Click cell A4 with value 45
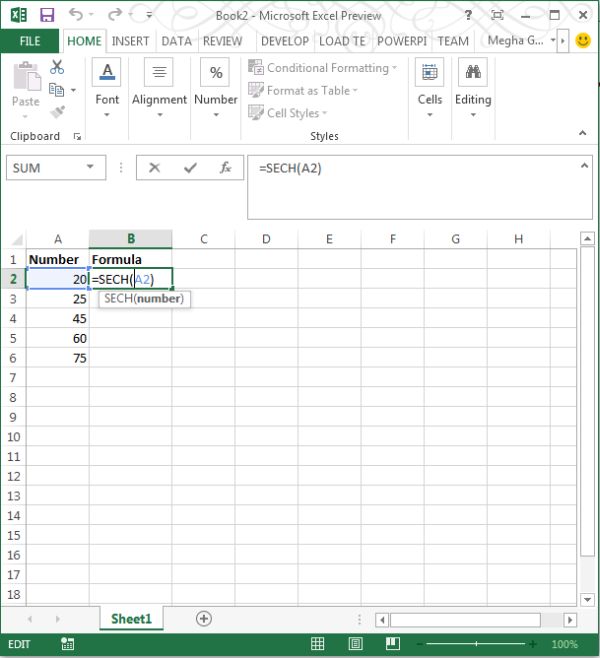The height and width of the screenshot is (658, 600). coord(57,319)
